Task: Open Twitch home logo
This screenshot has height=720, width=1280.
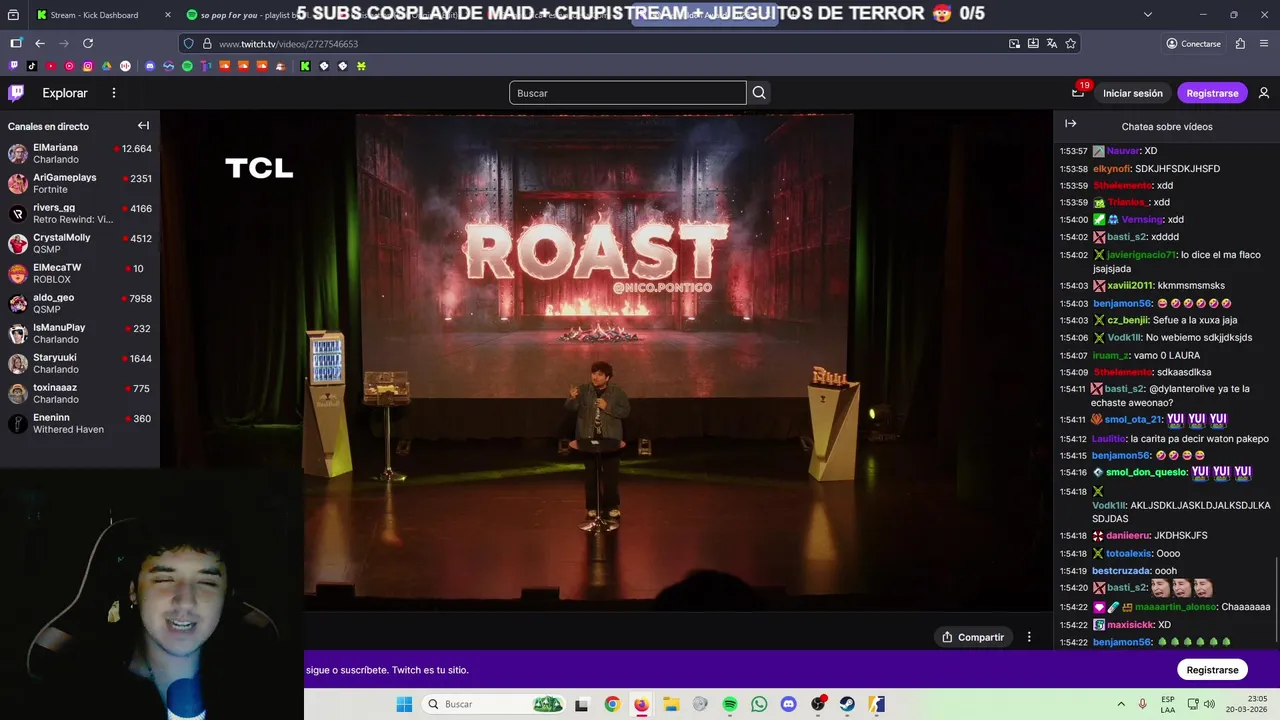Action: pos(16,93)
